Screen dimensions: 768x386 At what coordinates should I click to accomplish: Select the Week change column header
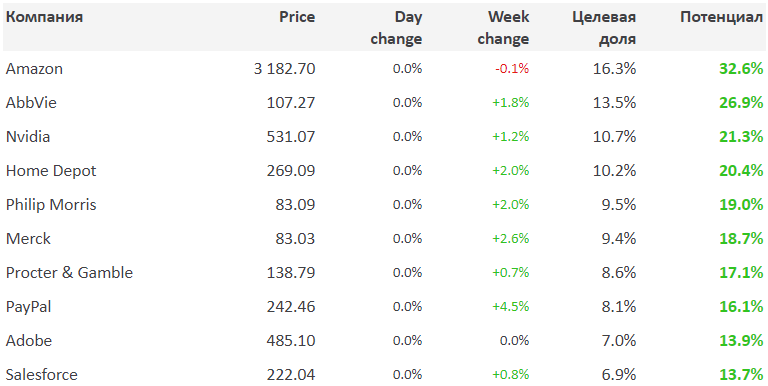click(x=503, y=28)
